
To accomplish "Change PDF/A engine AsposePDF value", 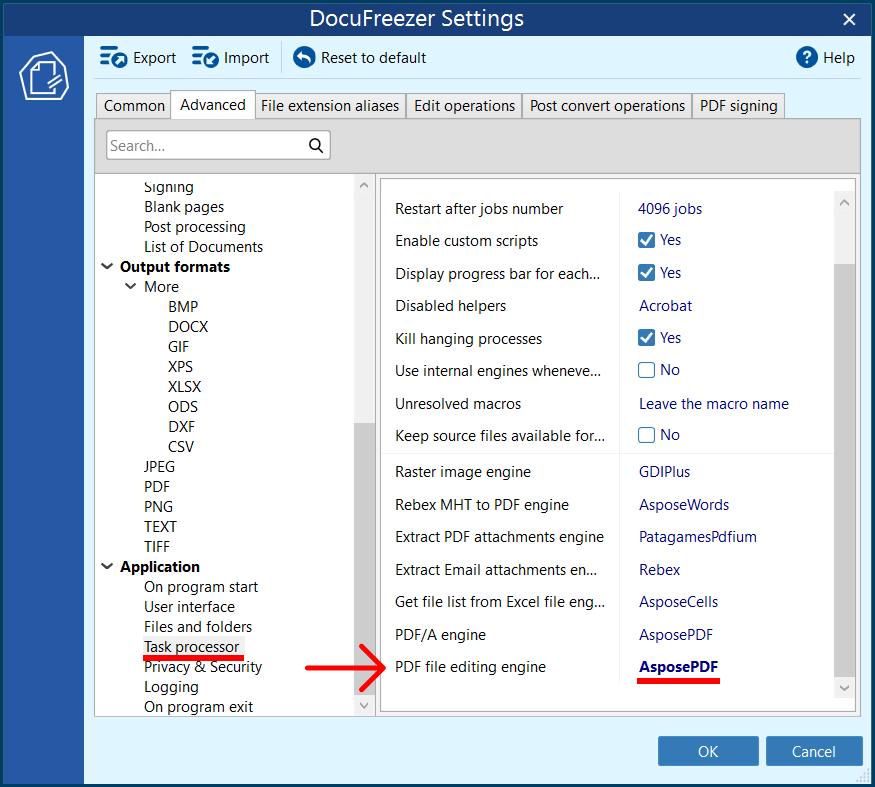I will (x=676, y=635).
